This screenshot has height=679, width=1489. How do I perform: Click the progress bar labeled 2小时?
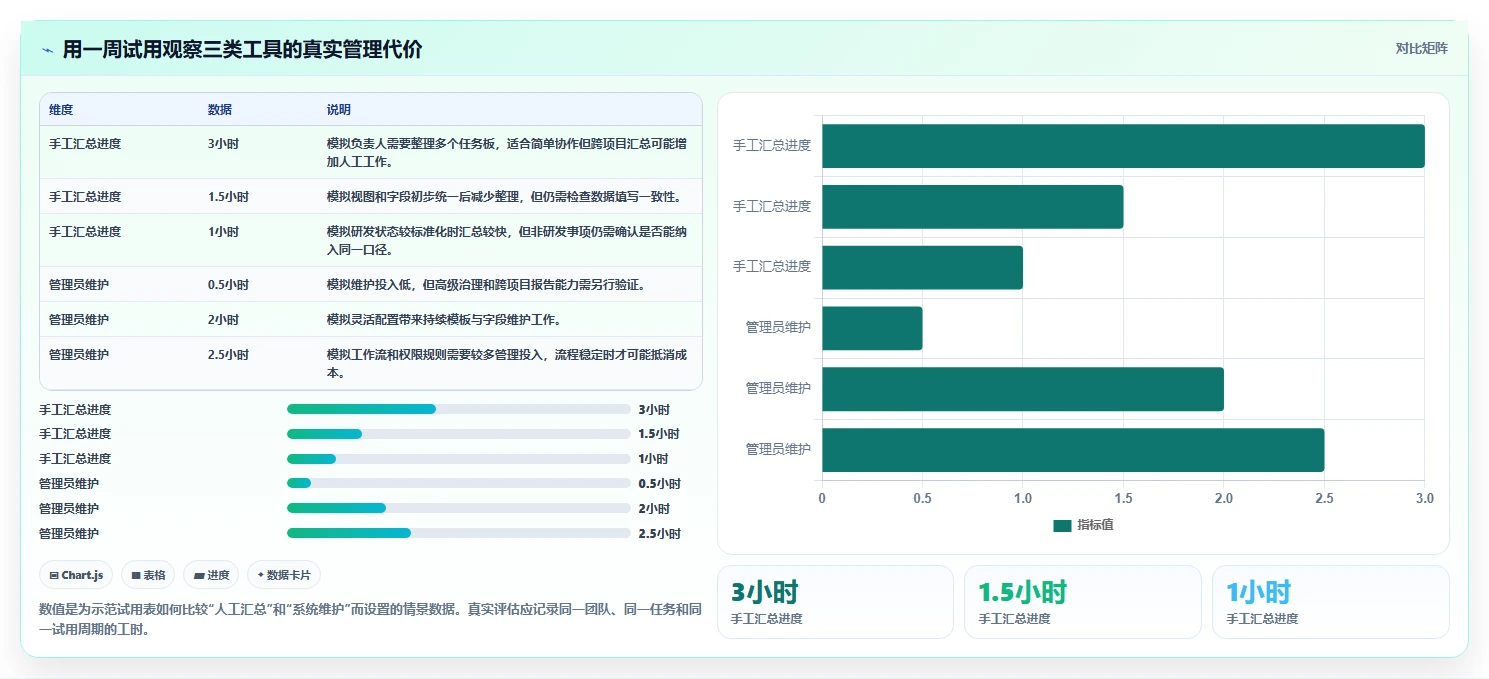point(459,508)
